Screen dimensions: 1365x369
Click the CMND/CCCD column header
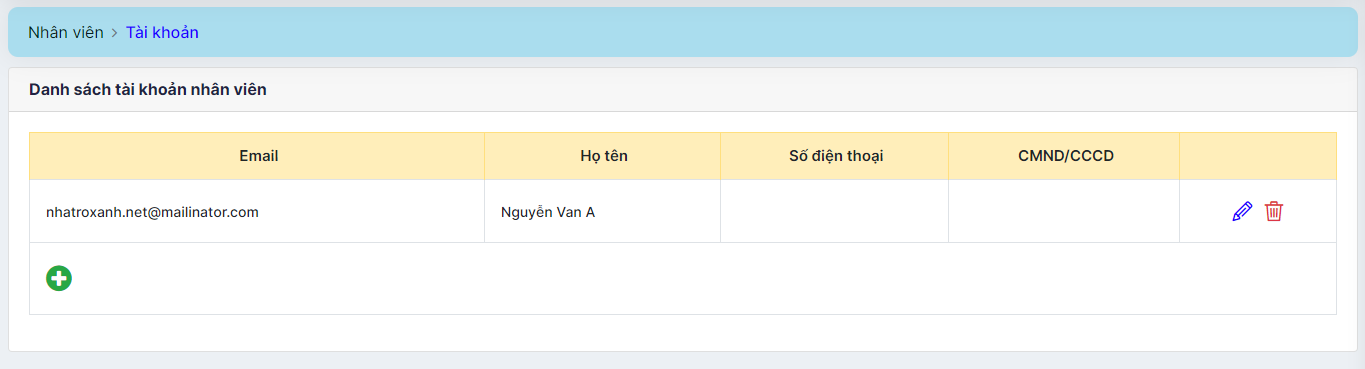[x=1065, y=156]
